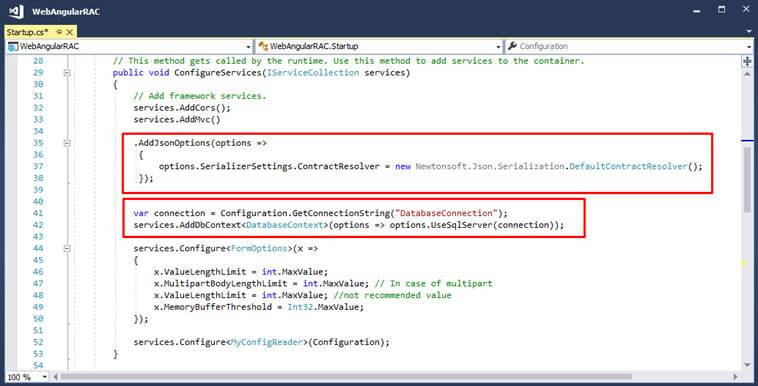Click MyConfigReader type on line 52
The height and width of the screenshot is (386, 758).
pos(267,342)
